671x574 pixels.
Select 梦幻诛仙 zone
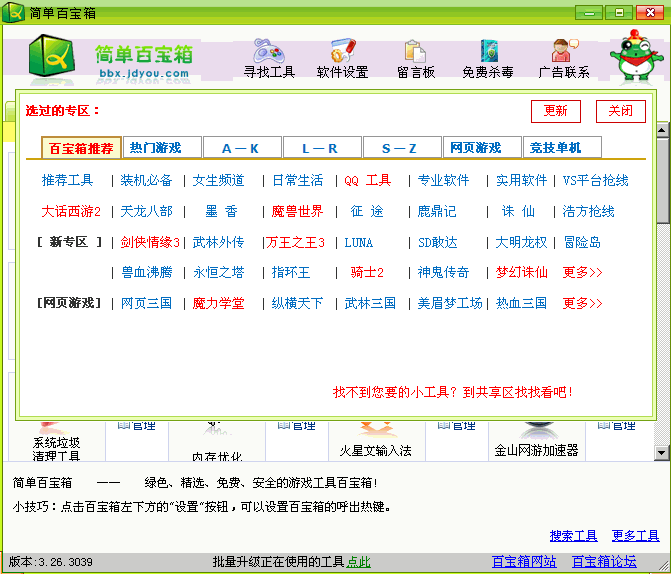pyautogui.click(x=522, y=272)
